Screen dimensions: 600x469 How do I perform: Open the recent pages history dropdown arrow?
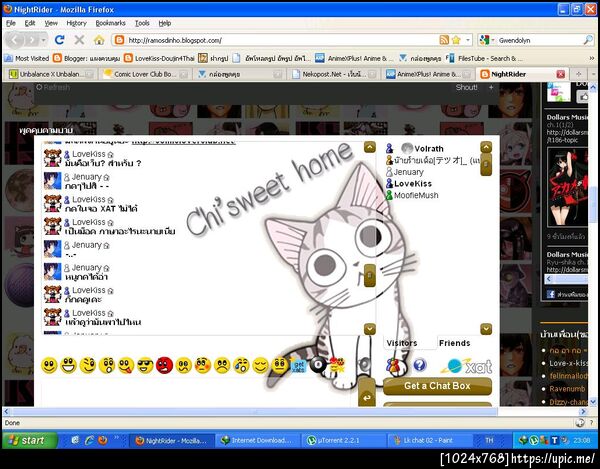point(44,40)
